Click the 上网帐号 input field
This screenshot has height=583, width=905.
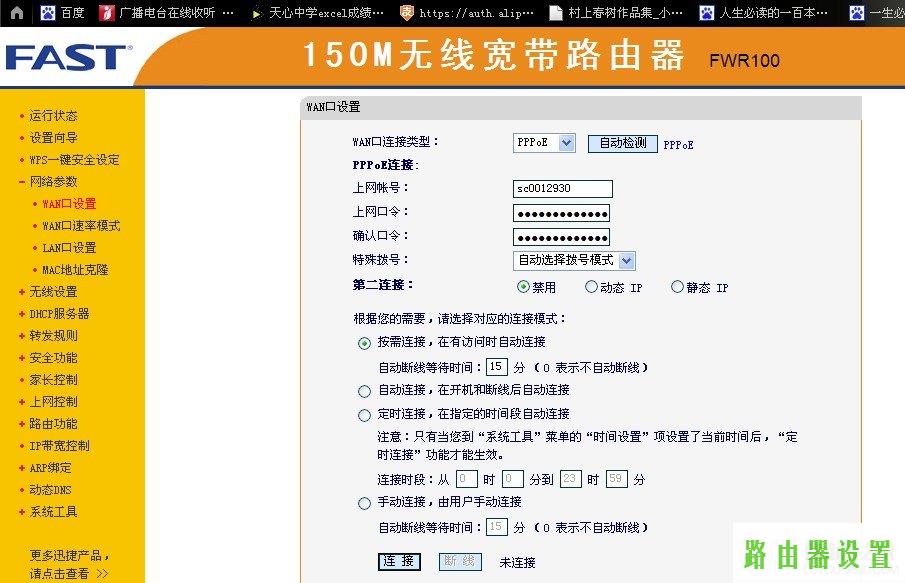coord(563,189)
